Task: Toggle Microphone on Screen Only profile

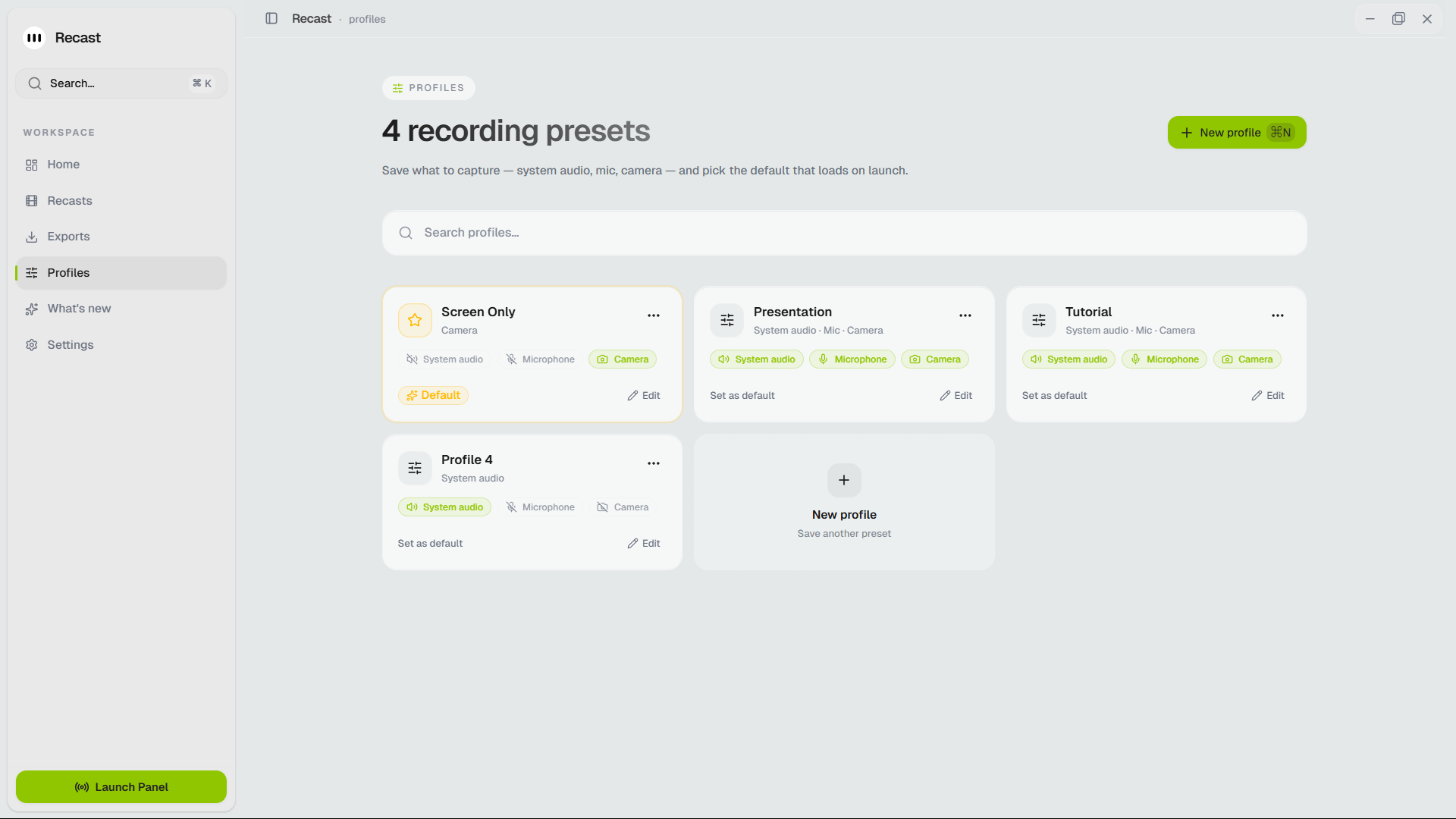Action: coord(540,359)
